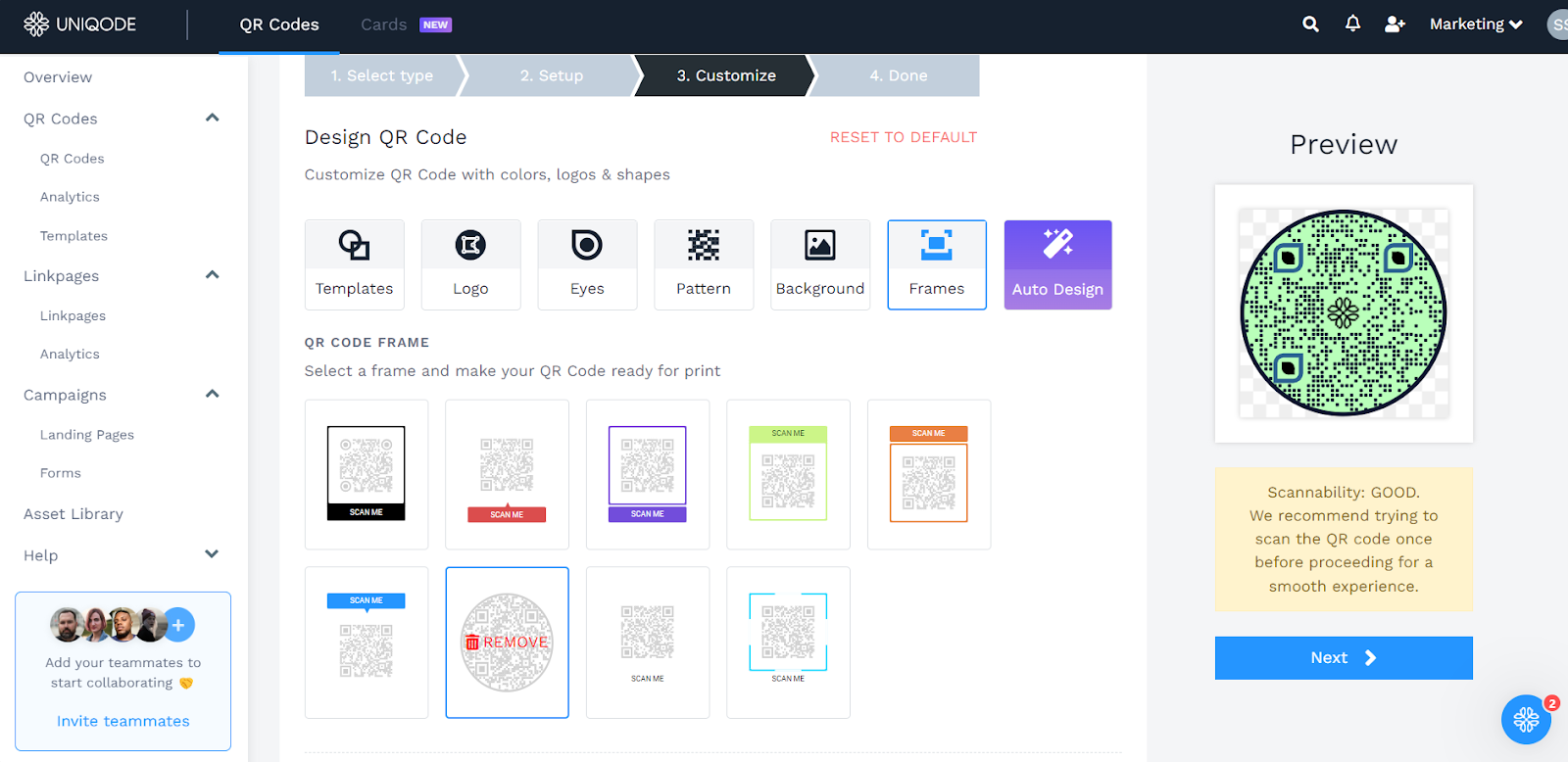Open the Pattern design option
This screenshot has height=762, width=1568.
pos(704,264)
